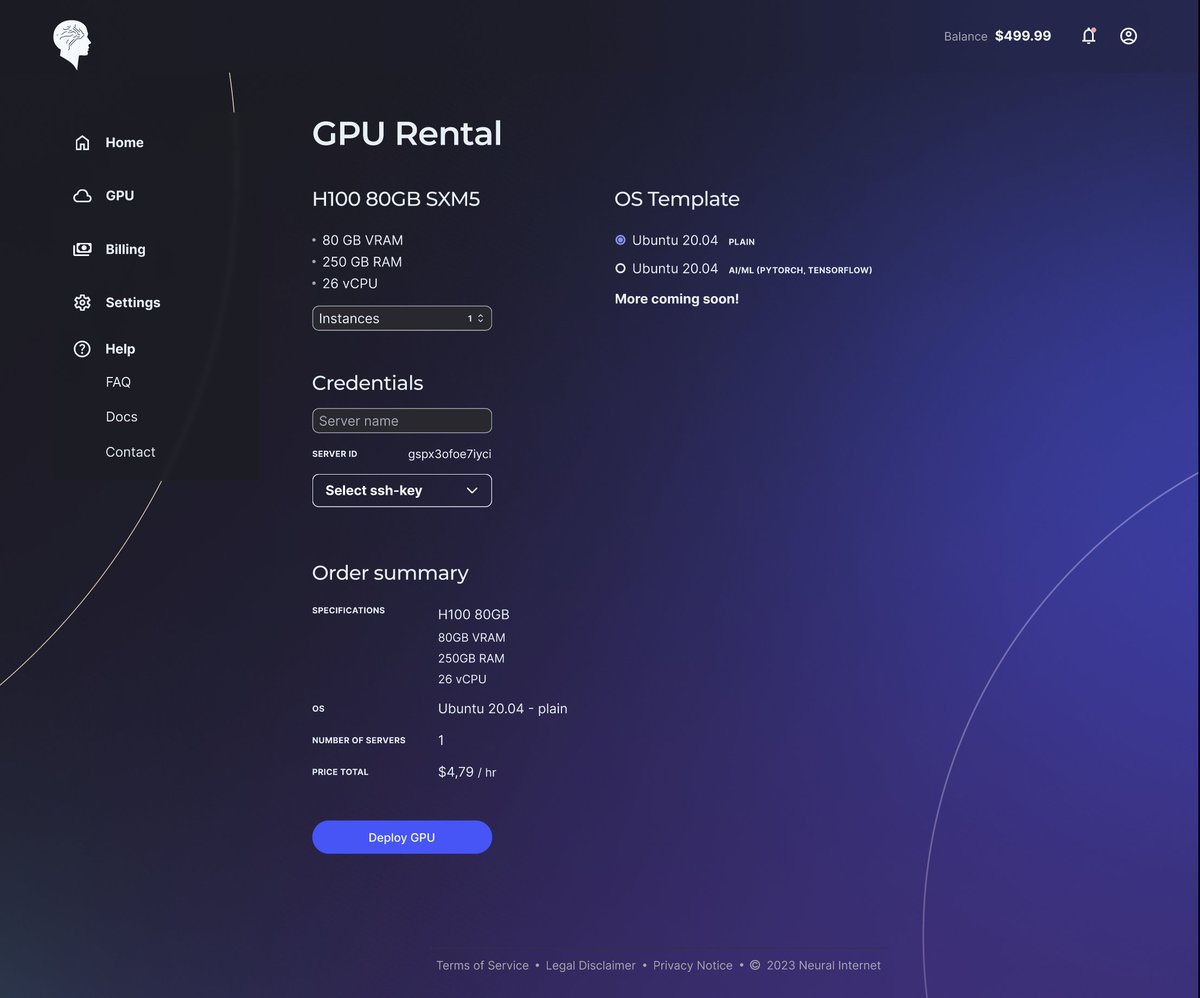
Task: Click the price total $4,79 / hr
Action: coord(467,772)
